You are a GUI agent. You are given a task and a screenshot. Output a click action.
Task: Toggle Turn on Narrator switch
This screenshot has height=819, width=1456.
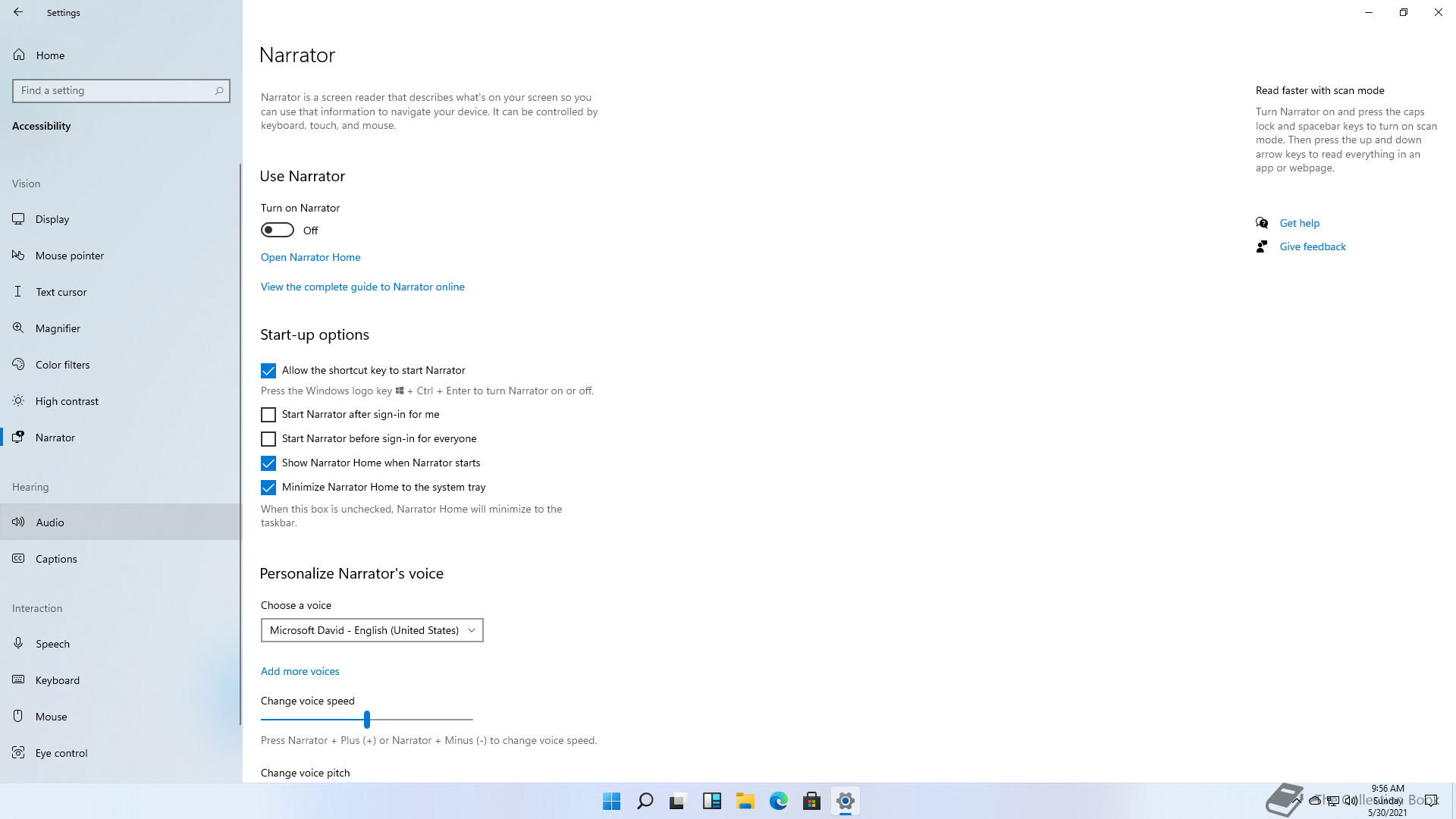click(278, 230)
